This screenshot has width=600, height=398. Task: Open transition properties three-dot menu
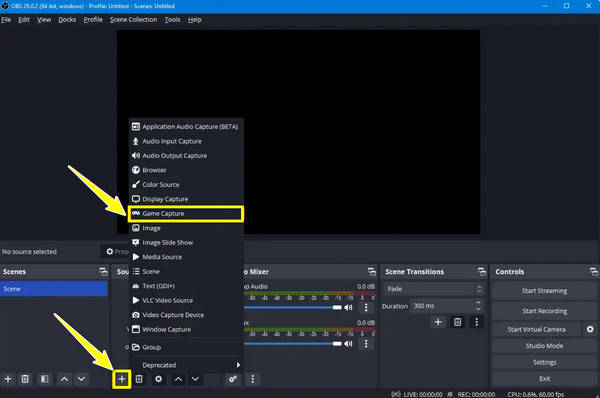476,322
